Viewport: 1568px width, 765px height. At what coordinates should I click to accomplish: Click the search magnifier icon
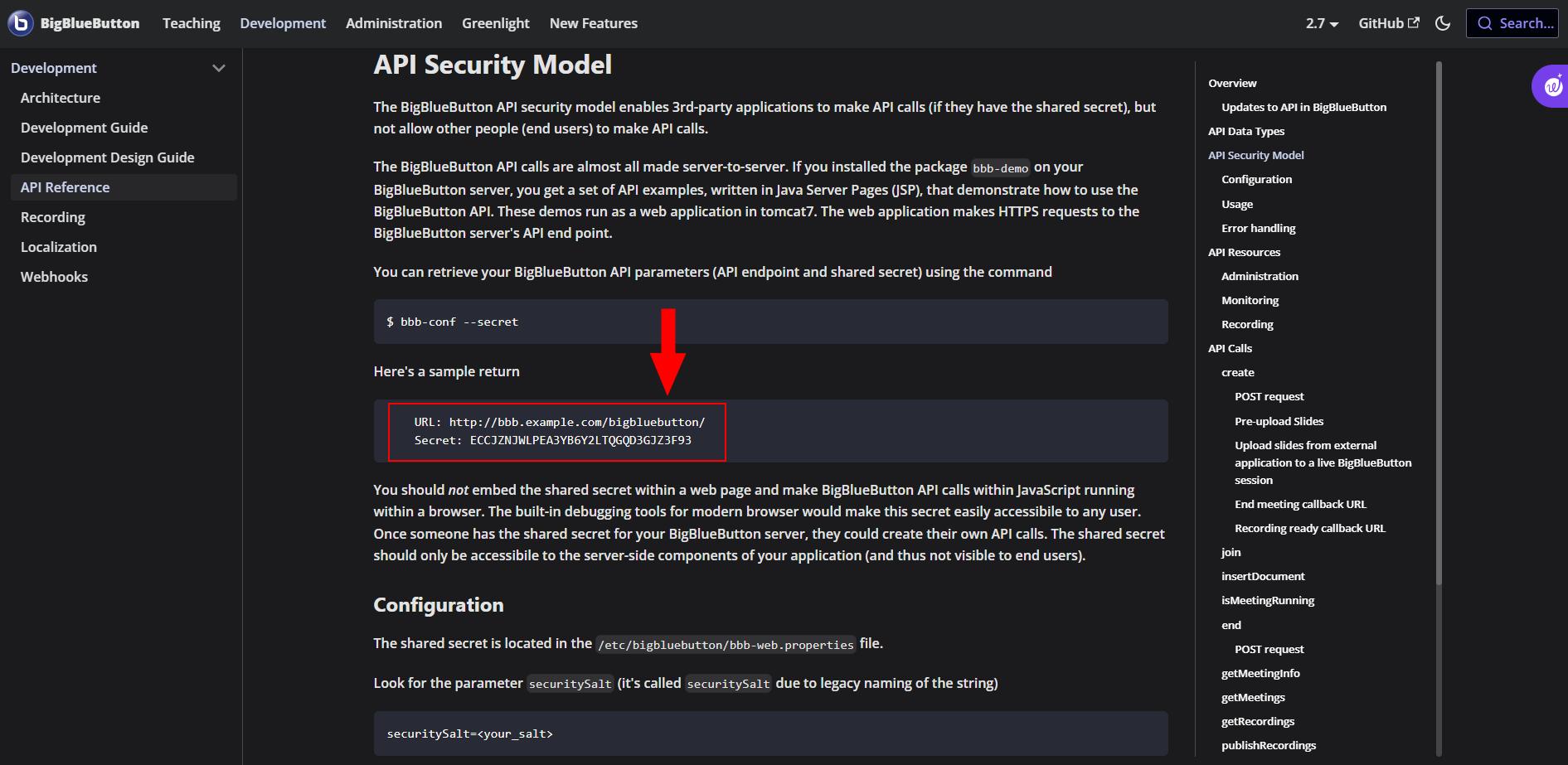1485,23
